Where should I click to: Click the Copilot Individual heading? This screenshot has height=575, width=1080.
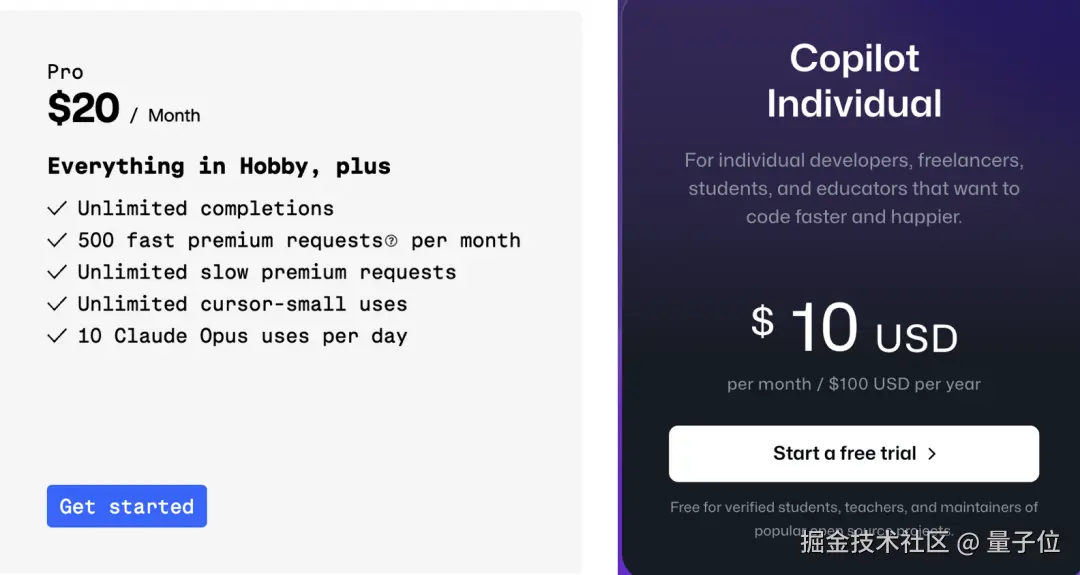[x=854, y=81]
